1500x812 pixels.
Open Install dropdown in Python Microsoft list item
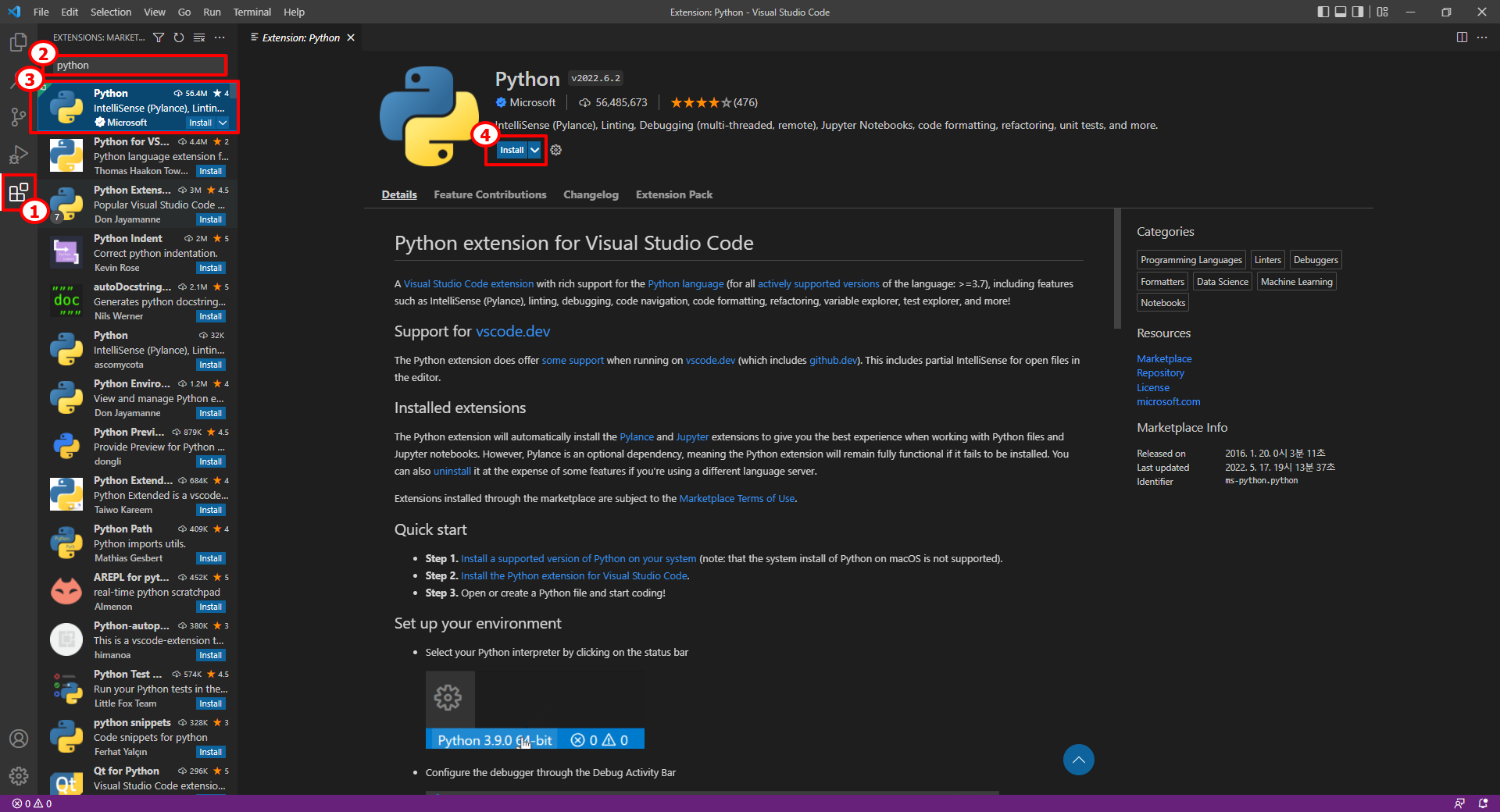click(x=223, y=123)
